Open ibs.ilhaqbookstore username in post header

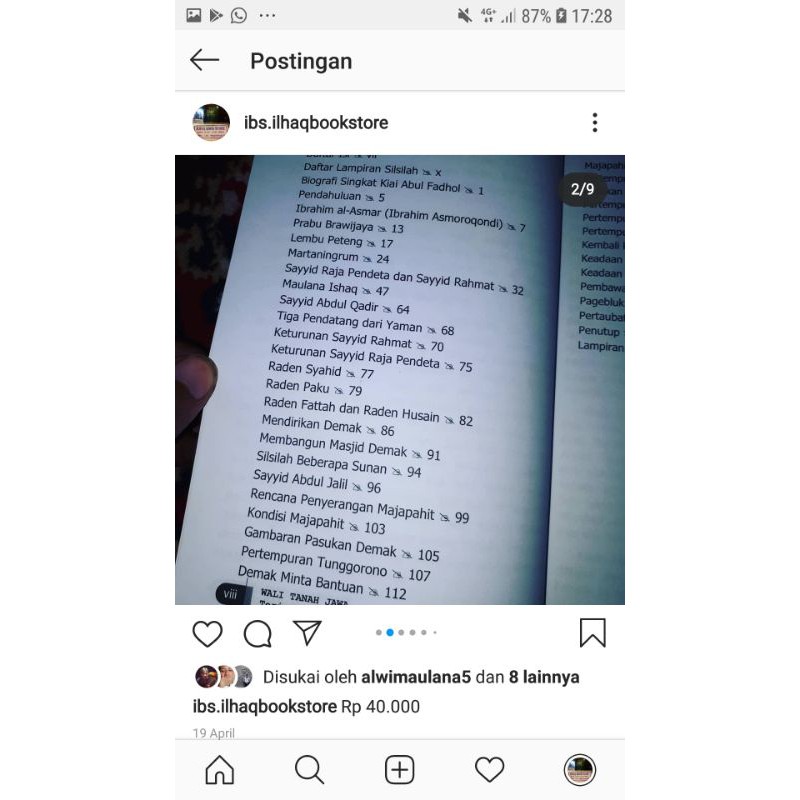tap(316, 123)
